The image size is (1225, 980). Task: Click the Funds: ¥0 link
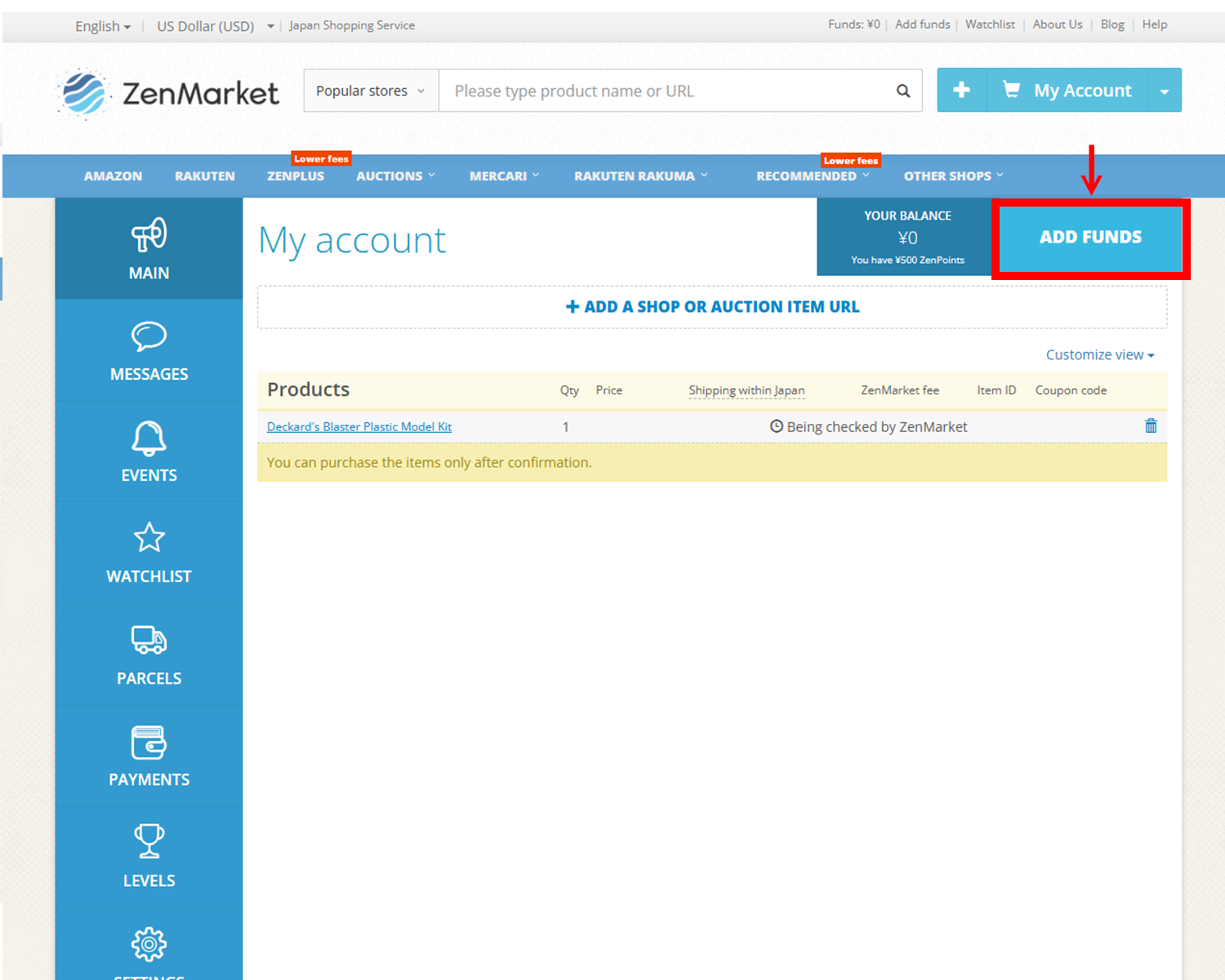(854, 24)
